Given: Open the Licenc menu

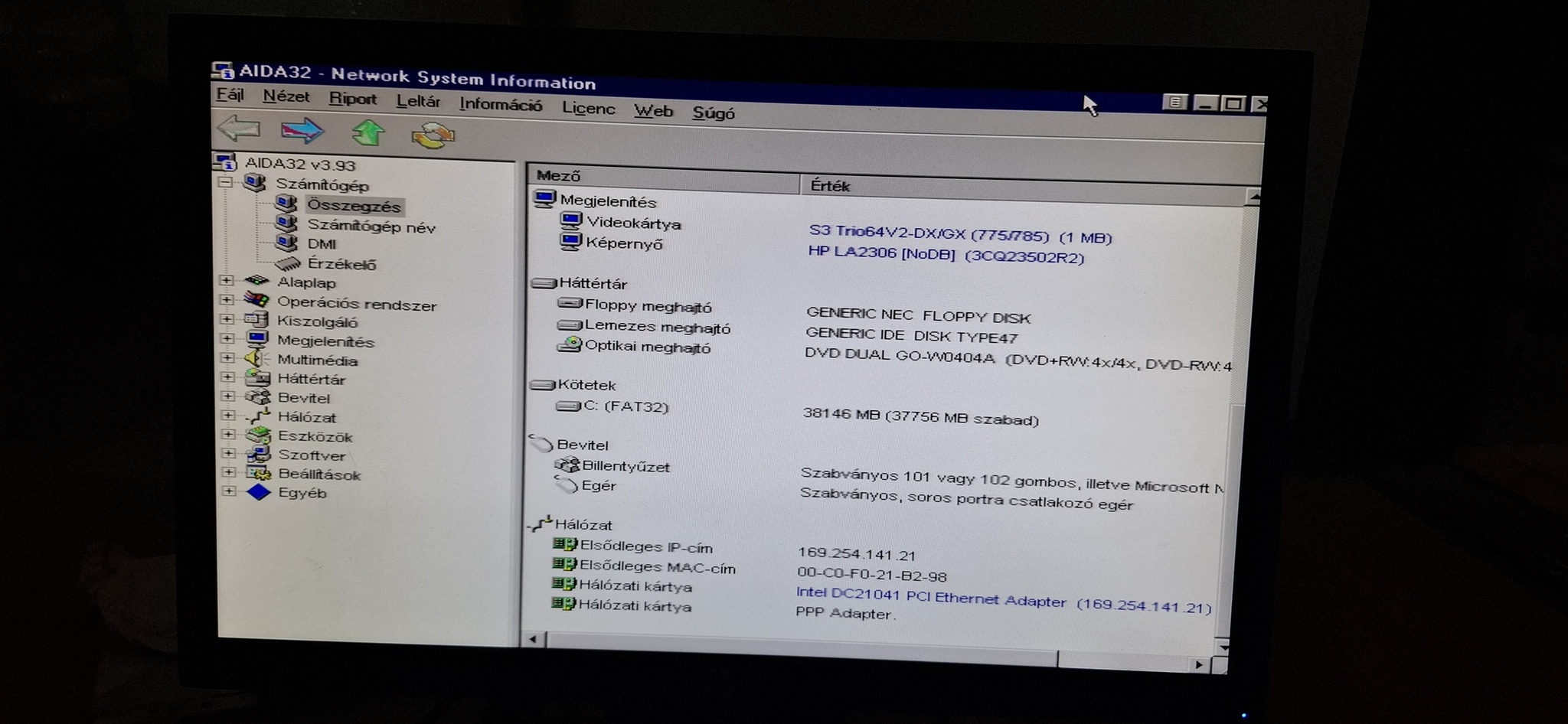Looking at the screenshot, I should coord(588,108).
